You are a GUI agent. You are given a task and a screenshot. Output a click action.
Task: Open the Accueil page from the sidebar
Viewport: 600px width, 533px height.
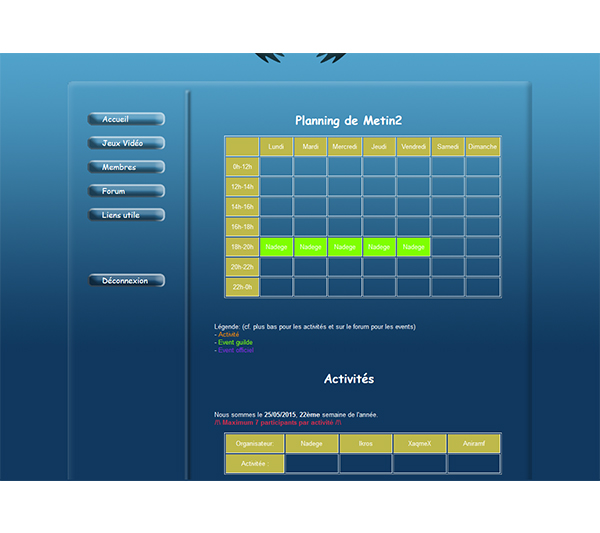(126, 119)
